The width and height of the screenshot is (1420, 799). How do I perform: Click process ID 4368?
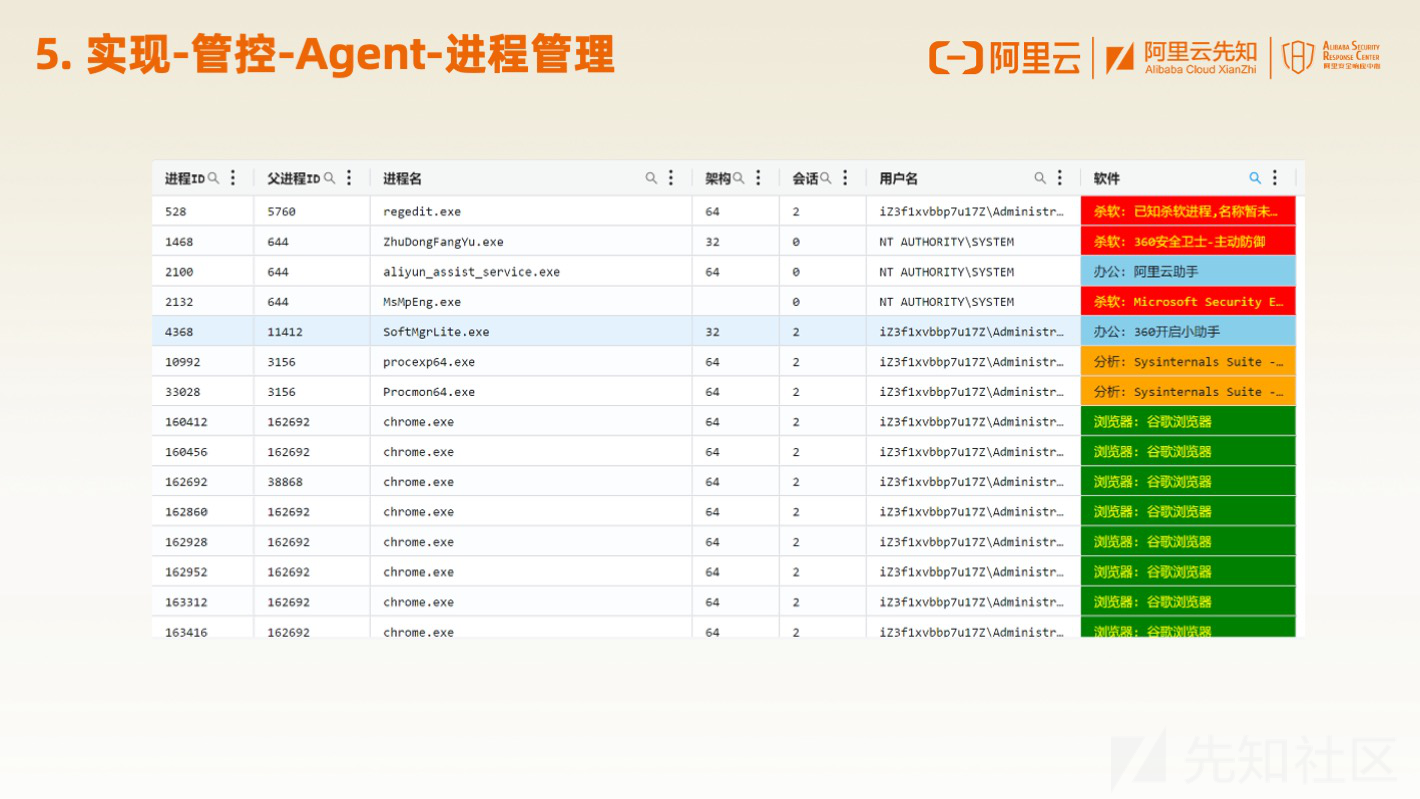[x=179, y=332]
